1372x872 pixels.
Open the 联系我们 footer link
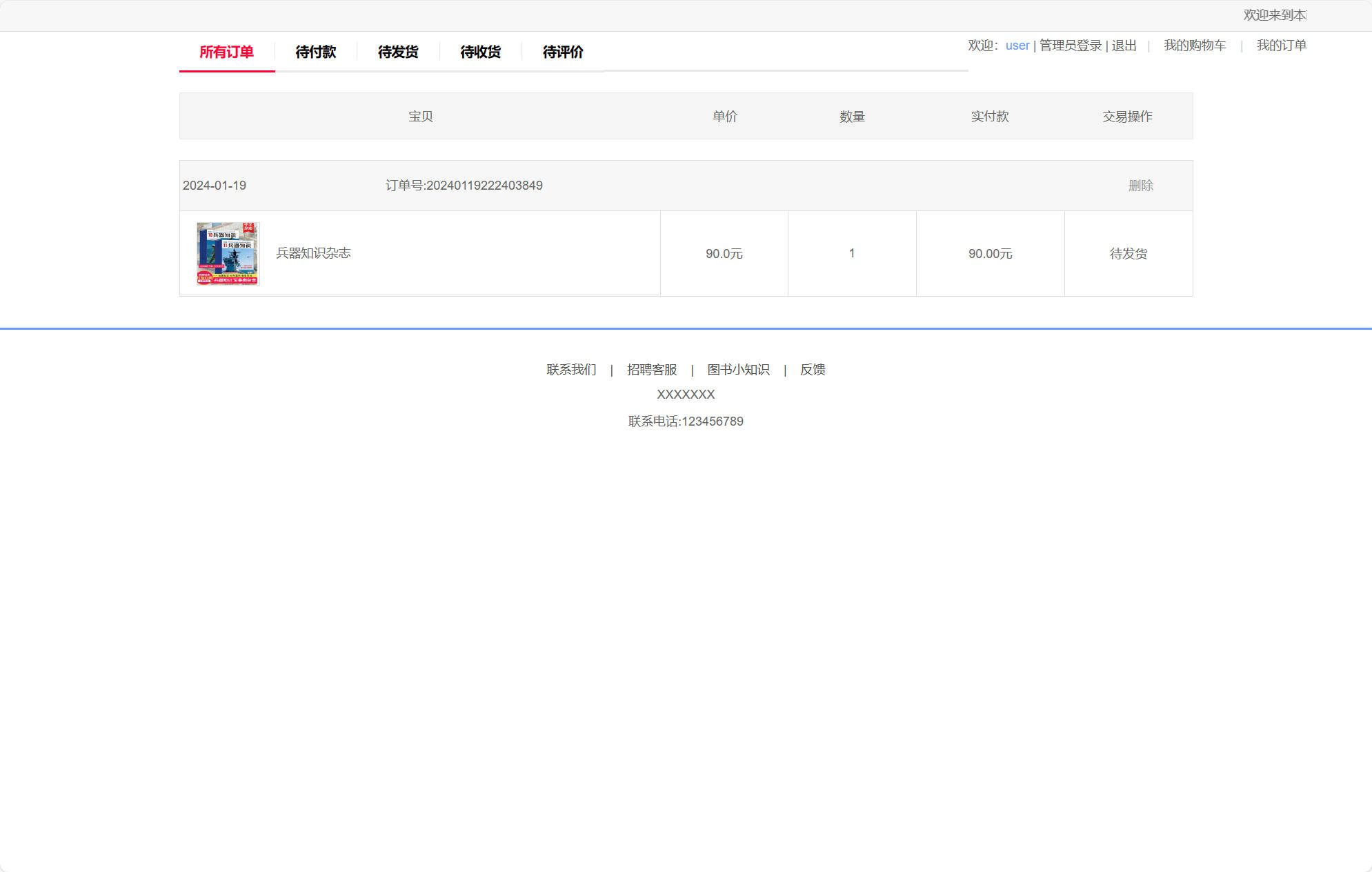(x=570, y=370)
